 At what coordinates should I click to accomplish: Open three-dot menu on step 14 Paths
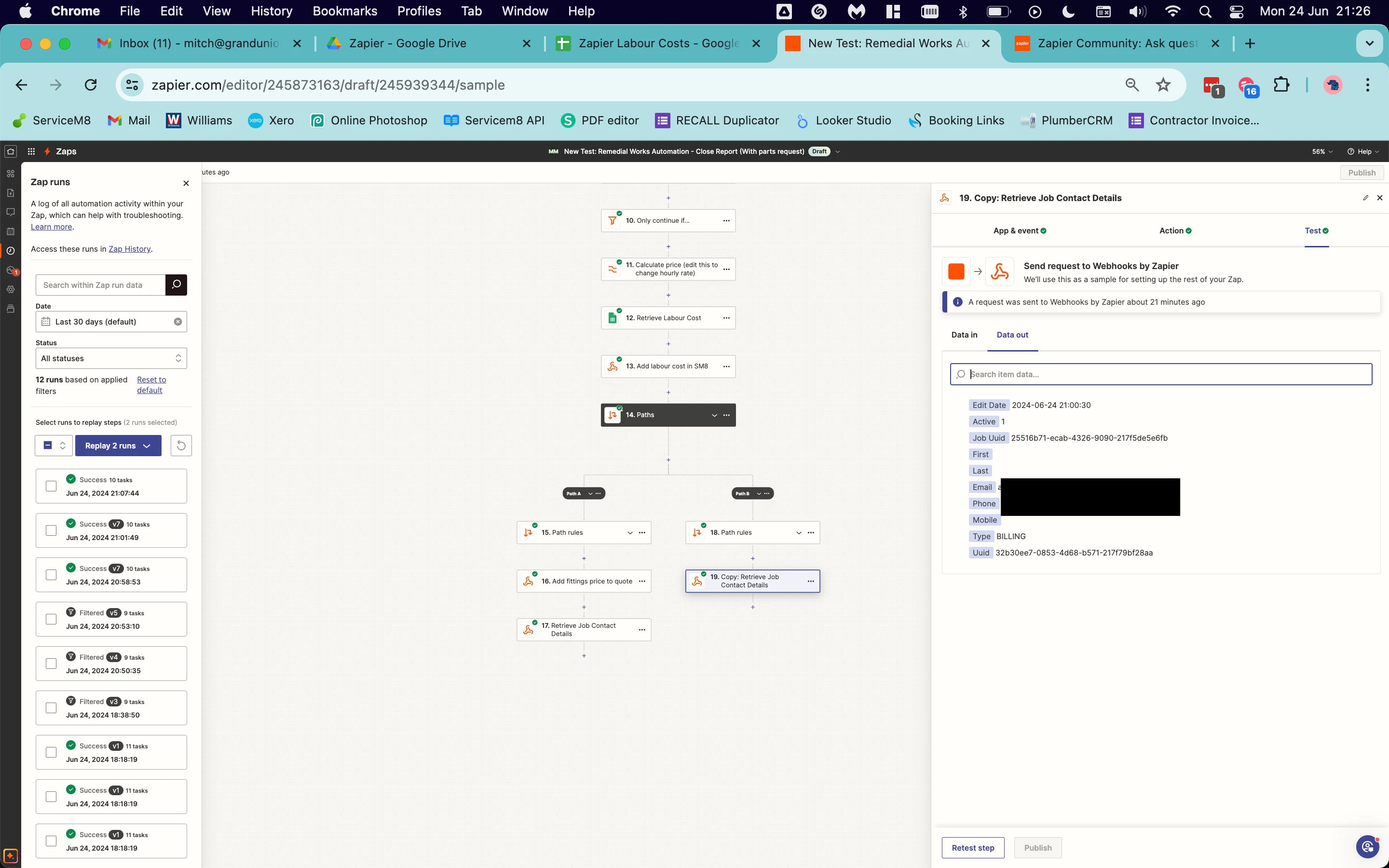pos(727,415)
